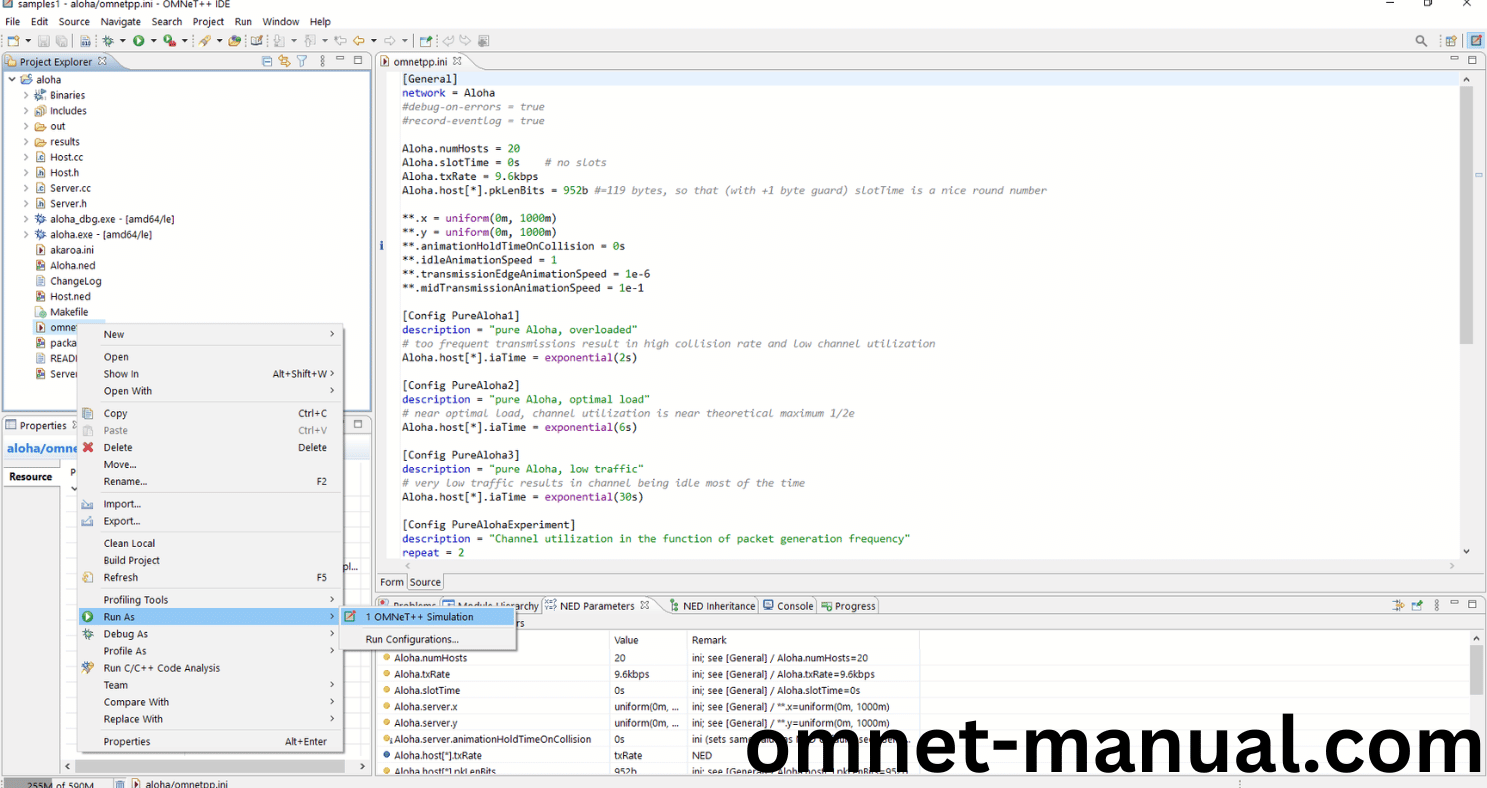Click the Debug bug toolbar icon
The image size is (1487, 788).
[108, 41]
